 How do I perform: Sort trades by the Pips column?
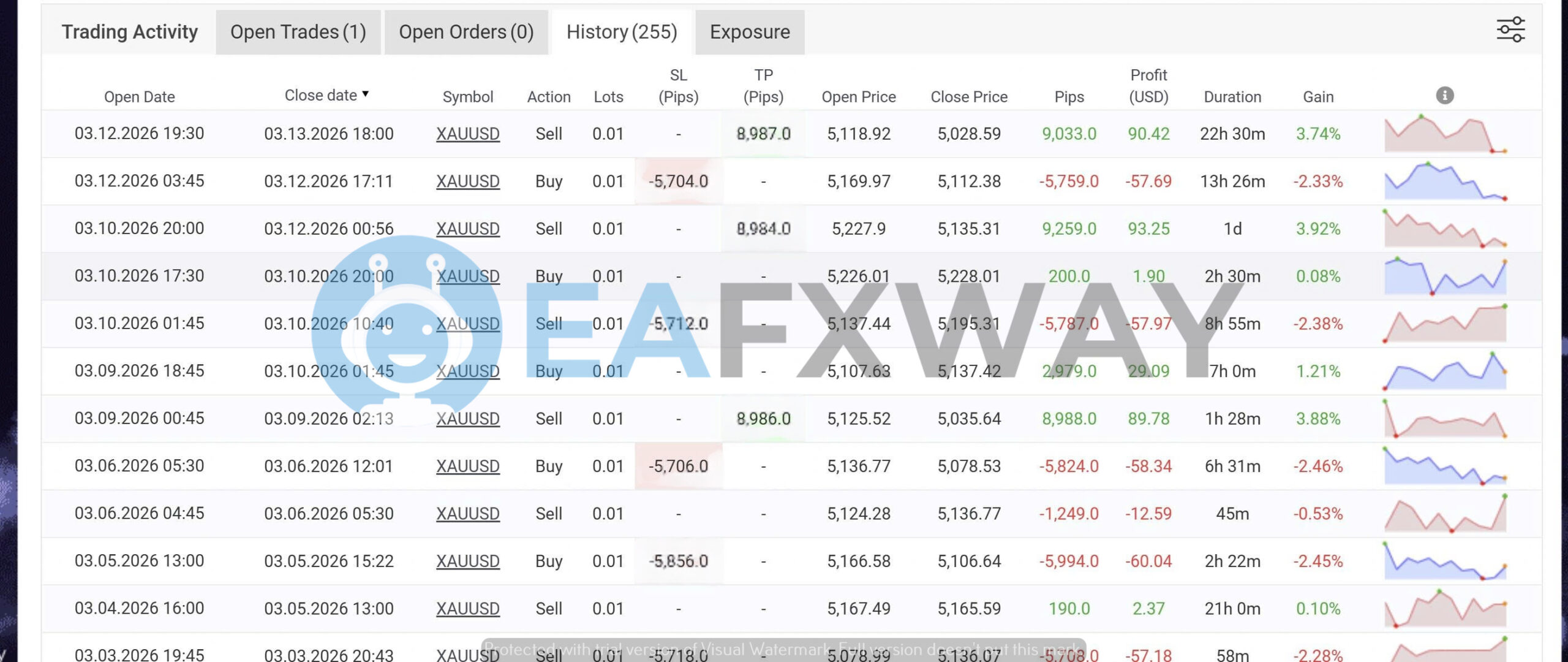(x=1069, y=96)
